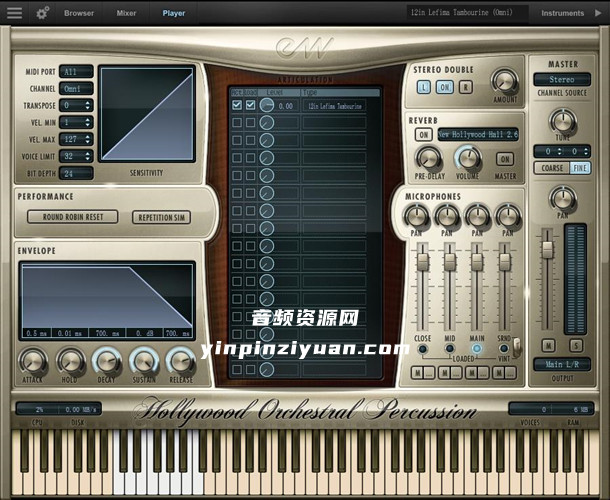
Task: Click the Main microphone Pan knob
Action: [478, 216]
